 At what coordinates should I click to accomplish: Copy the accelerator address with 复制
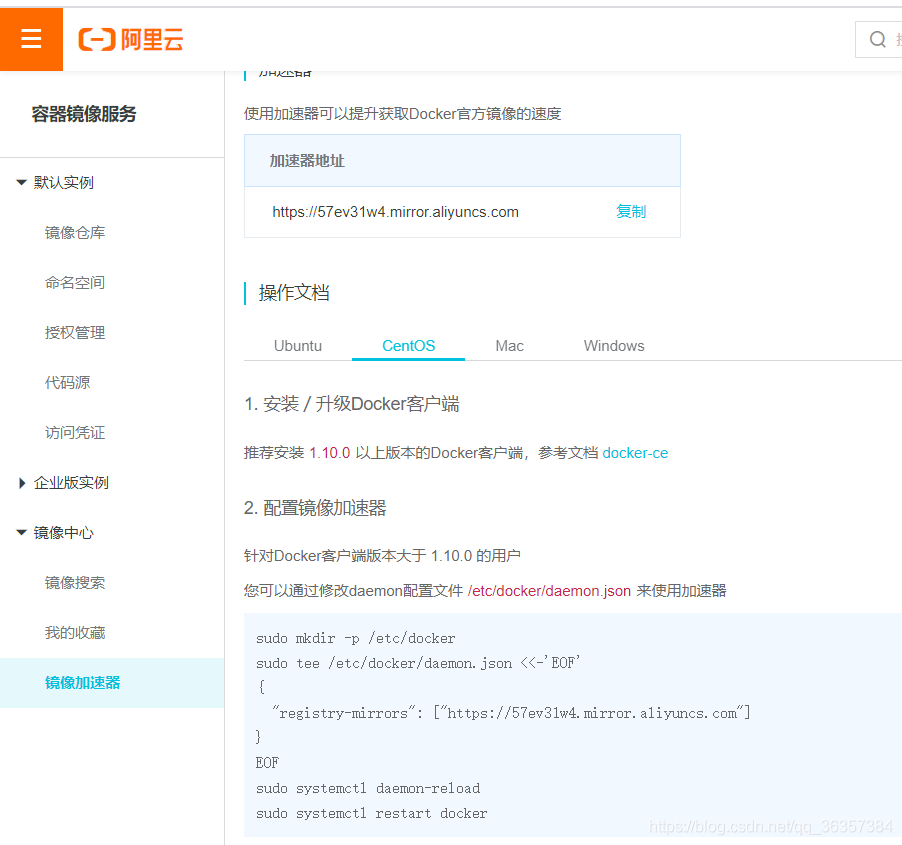pyautogui.click(x=631, y=211)
